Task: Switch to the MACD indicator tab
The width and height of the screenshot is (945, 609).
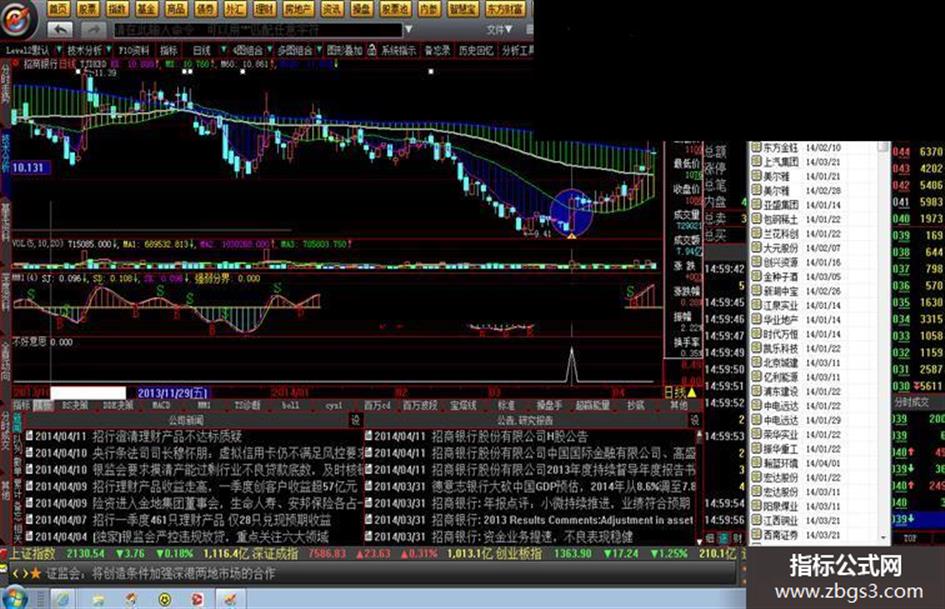Action: click(161, 405)
